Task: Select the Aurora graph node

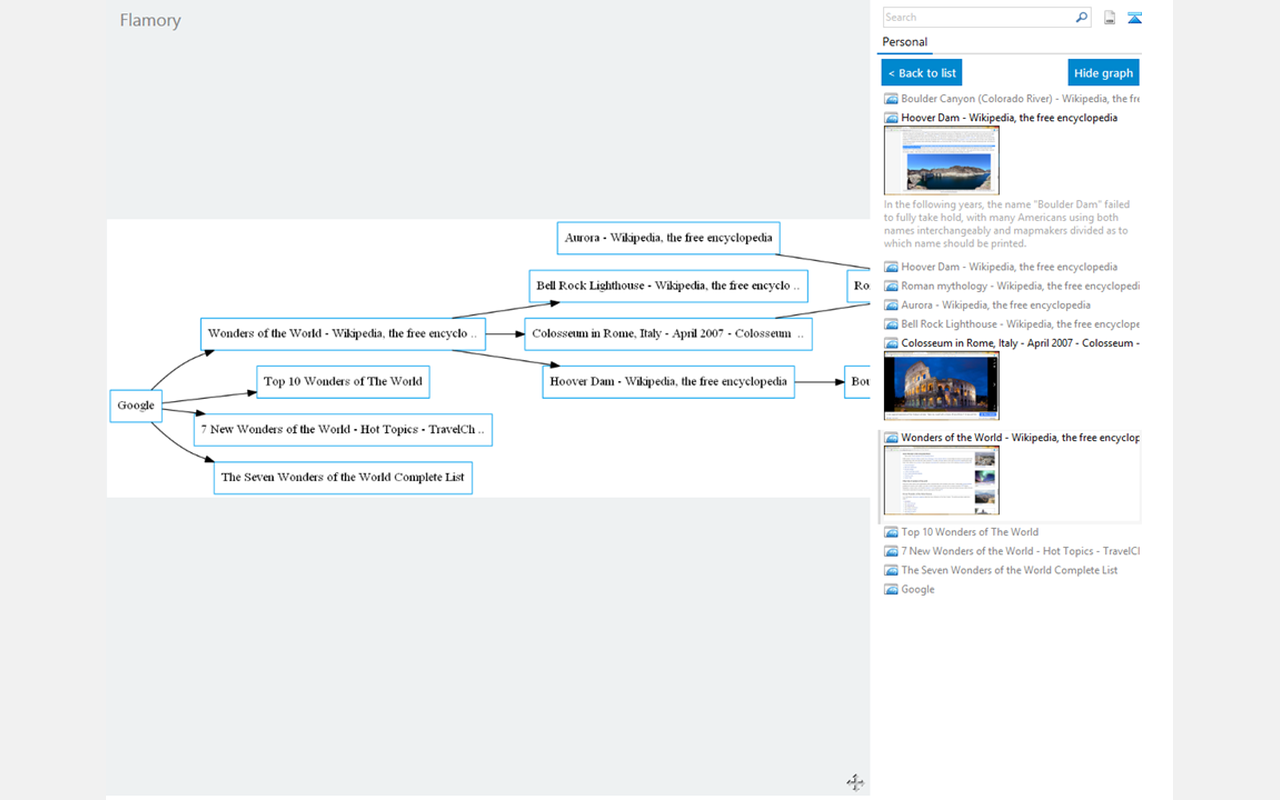Action: (x=668, y=238)
